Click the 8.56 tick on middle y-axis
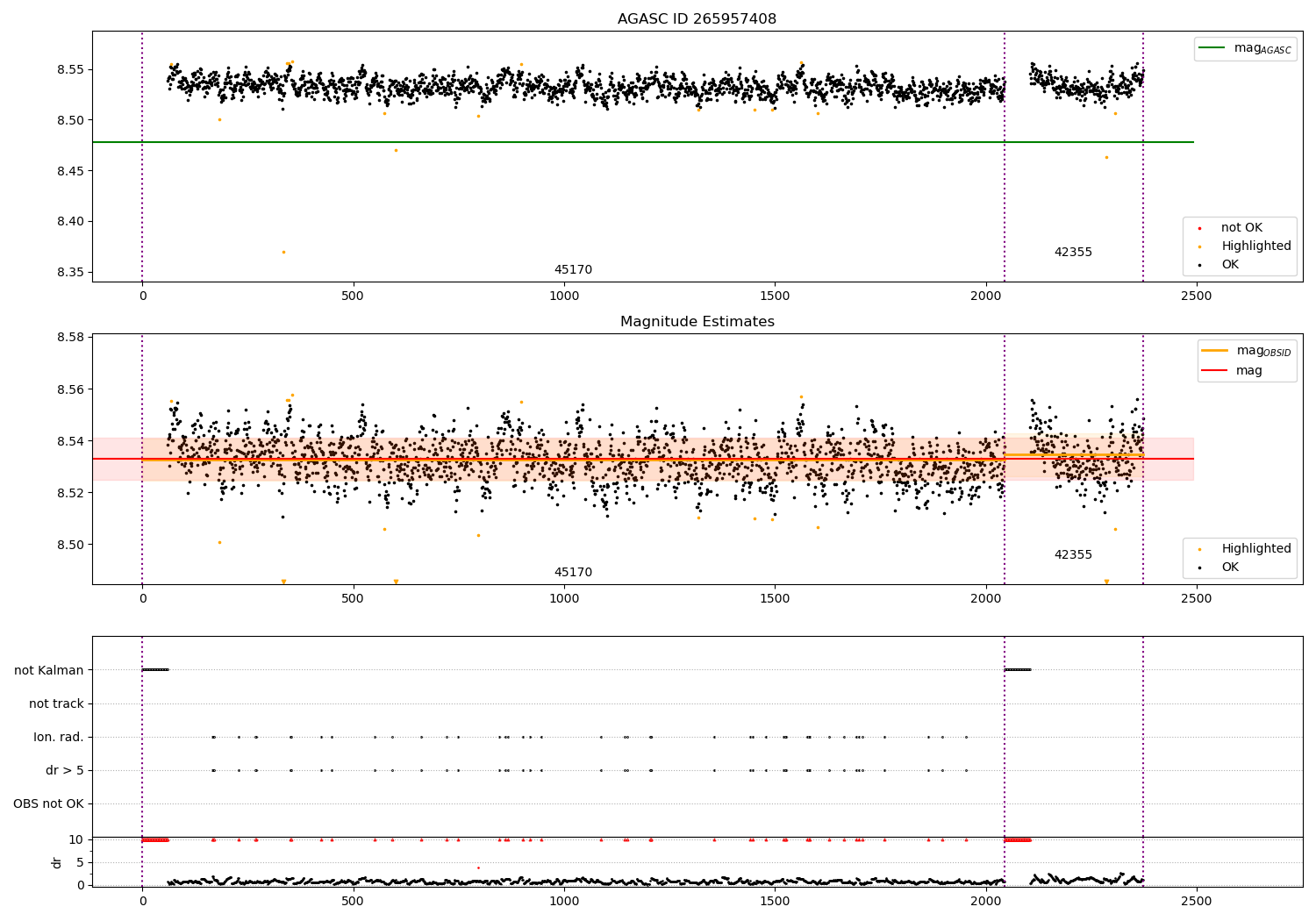Image resolution: width=1316 pixels, height=921 pixels. tap(71, 389)
